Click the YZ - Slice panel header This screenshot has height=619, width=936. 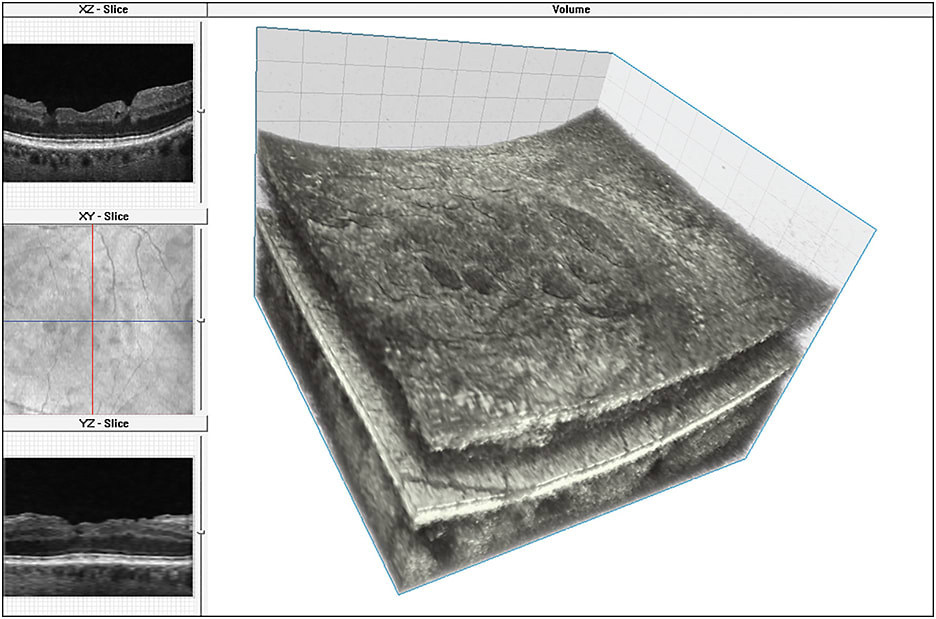(x=104, y=423)
